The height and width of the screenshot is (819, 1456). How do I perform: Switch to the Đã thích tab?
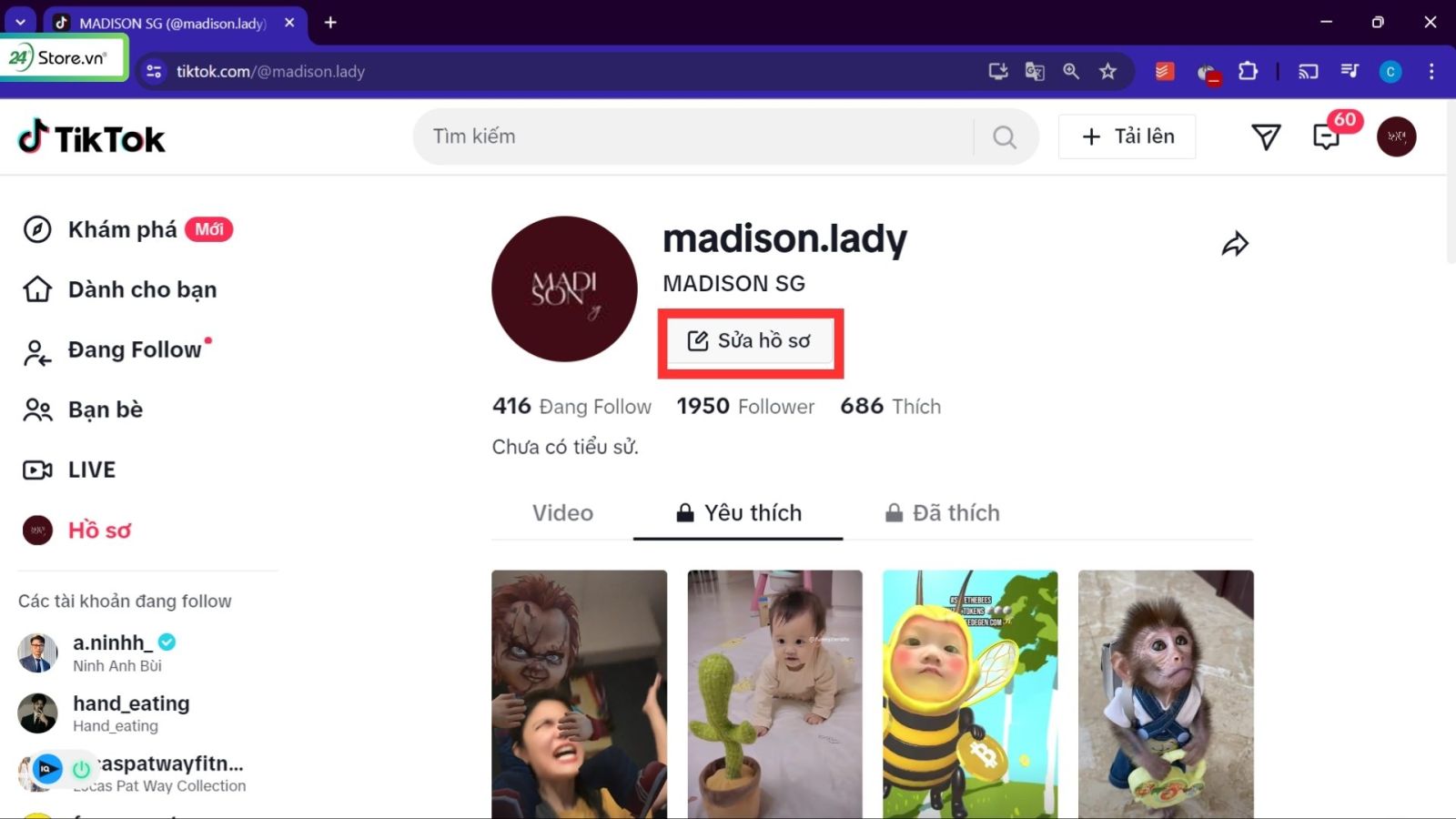[x=943, y=512]
